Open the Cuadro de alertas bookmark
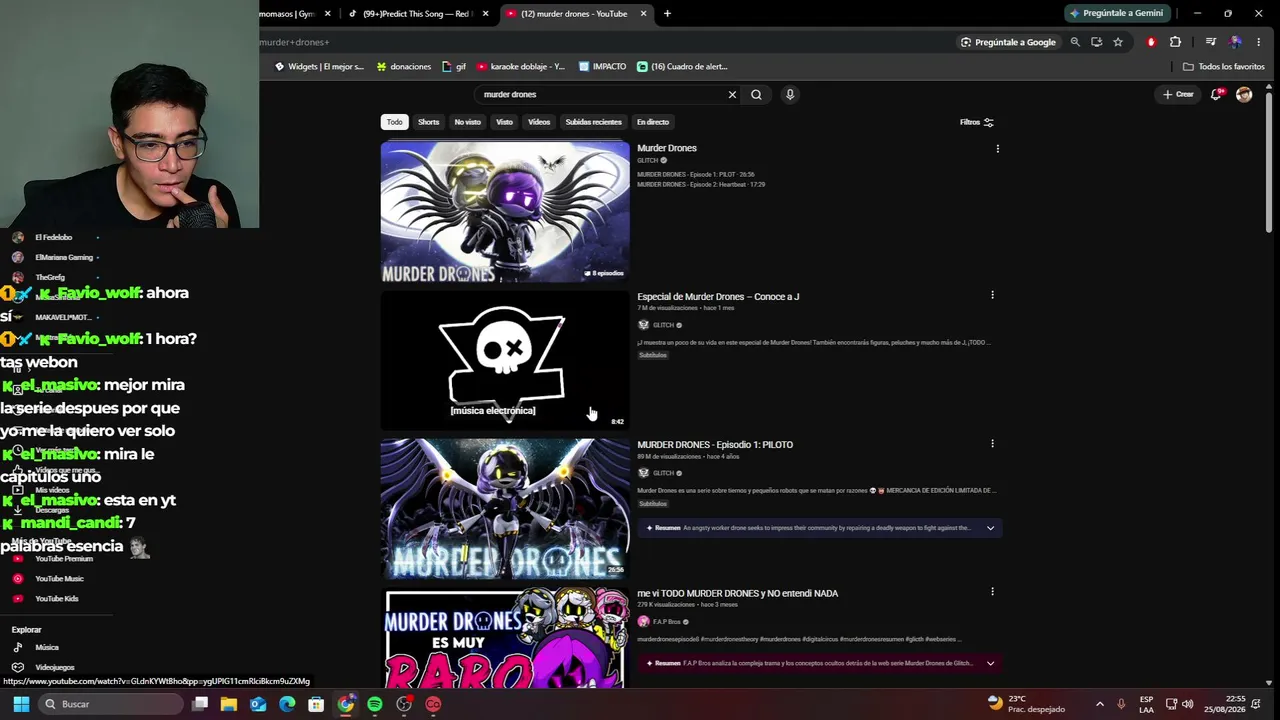The width and height of the screenshot is (1280, 720). (683, 67)
